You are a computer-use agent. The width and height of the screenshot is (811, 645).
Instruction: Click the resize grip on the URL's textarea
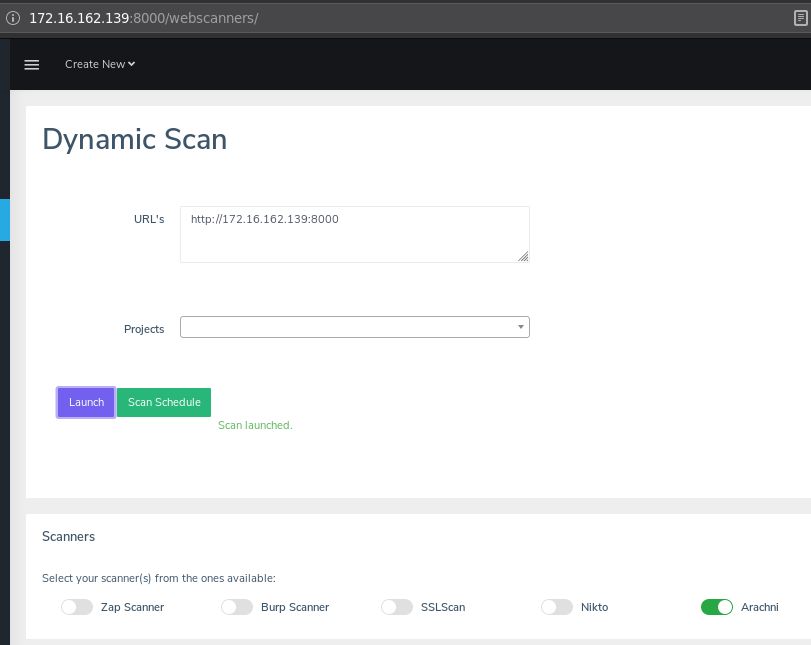point(524,254)
